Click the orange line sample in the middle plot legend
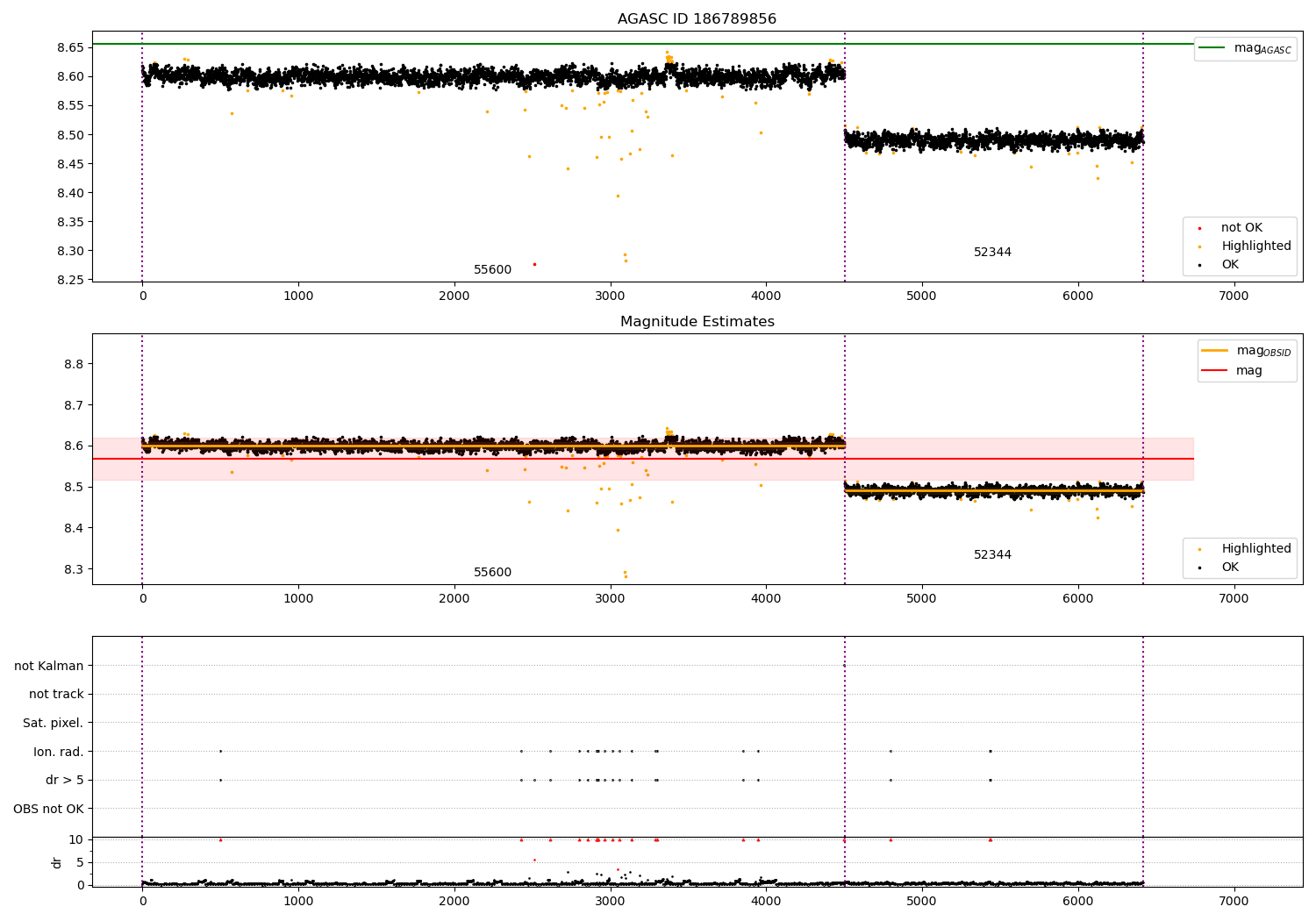Screen dimensions: 1316x921 (1215, 350)
